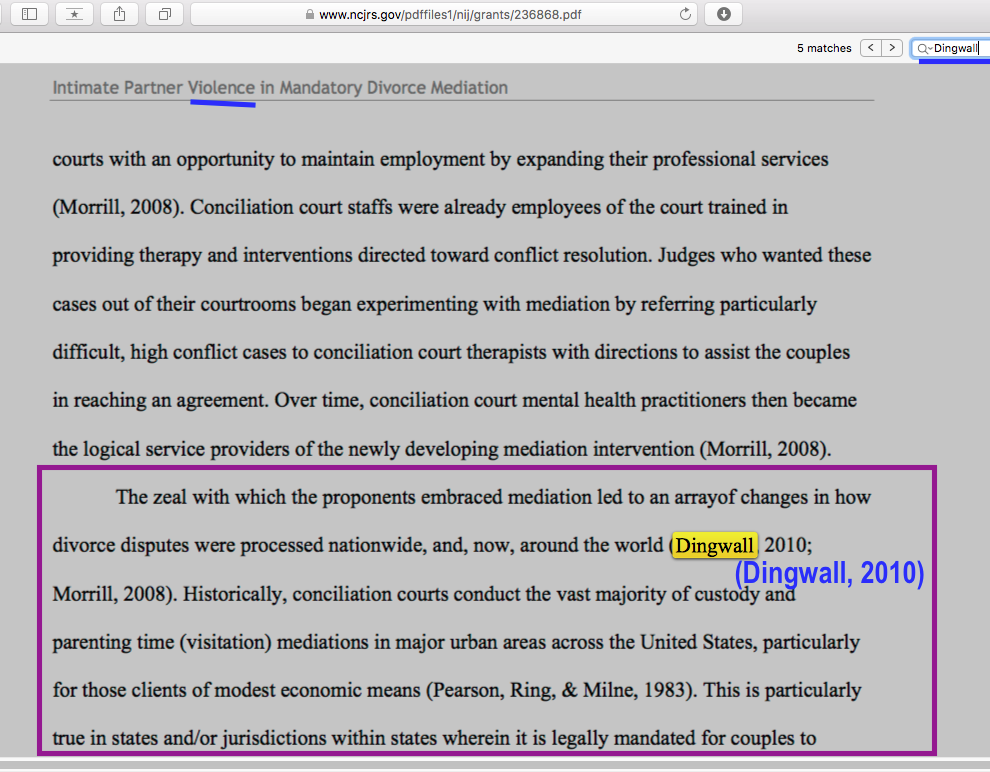The image size is (990, 772).
Task: Click the lock icon in address bar
Action: point(310,15)
